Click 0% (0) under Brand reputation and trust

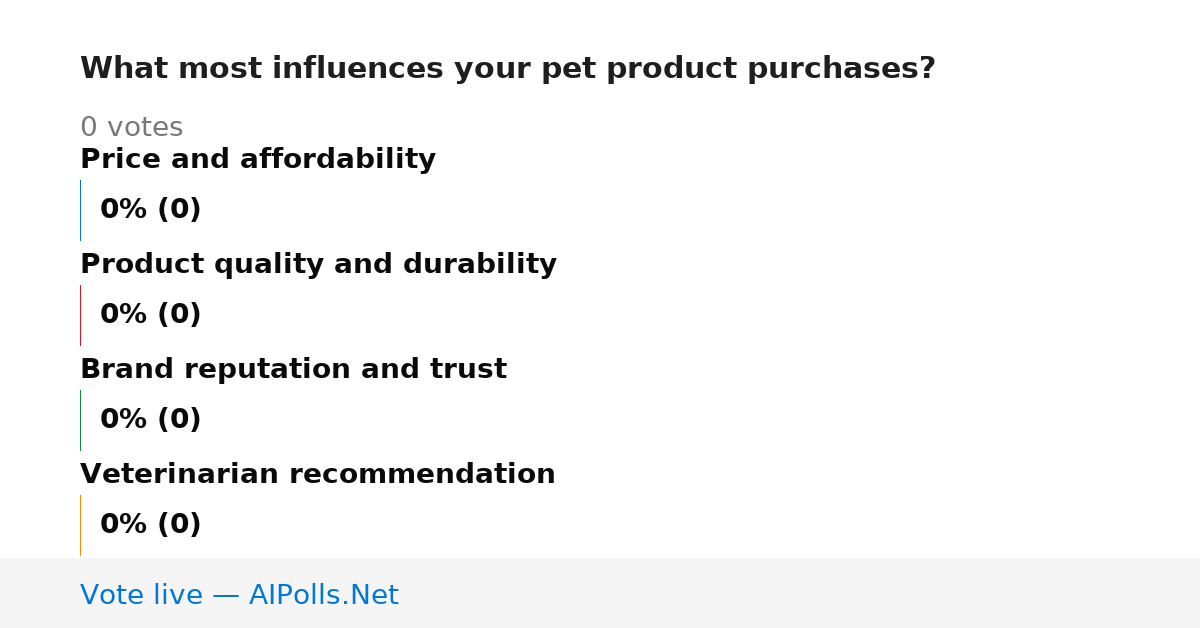[151, 420]
